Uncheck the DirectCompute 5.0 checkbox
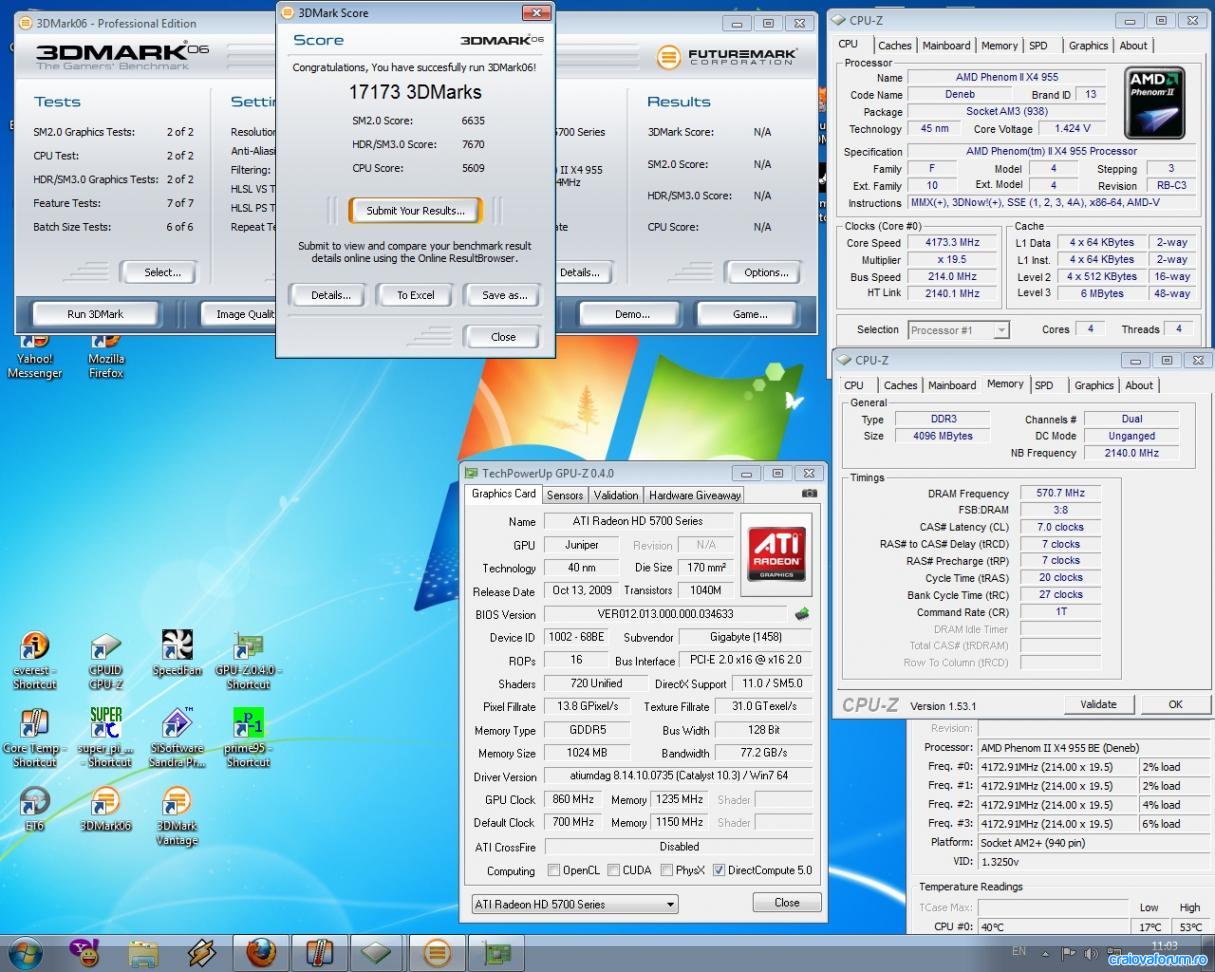1215x972 pixels. coord(718,870)
